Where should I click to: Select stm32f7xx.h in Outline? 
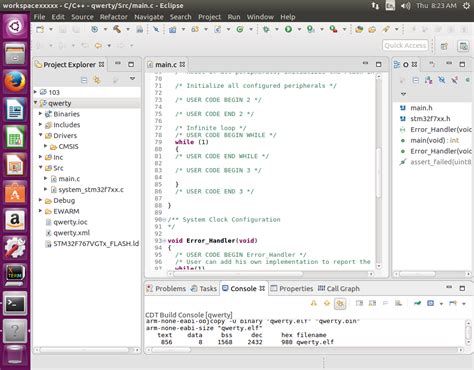coord(430,119)
